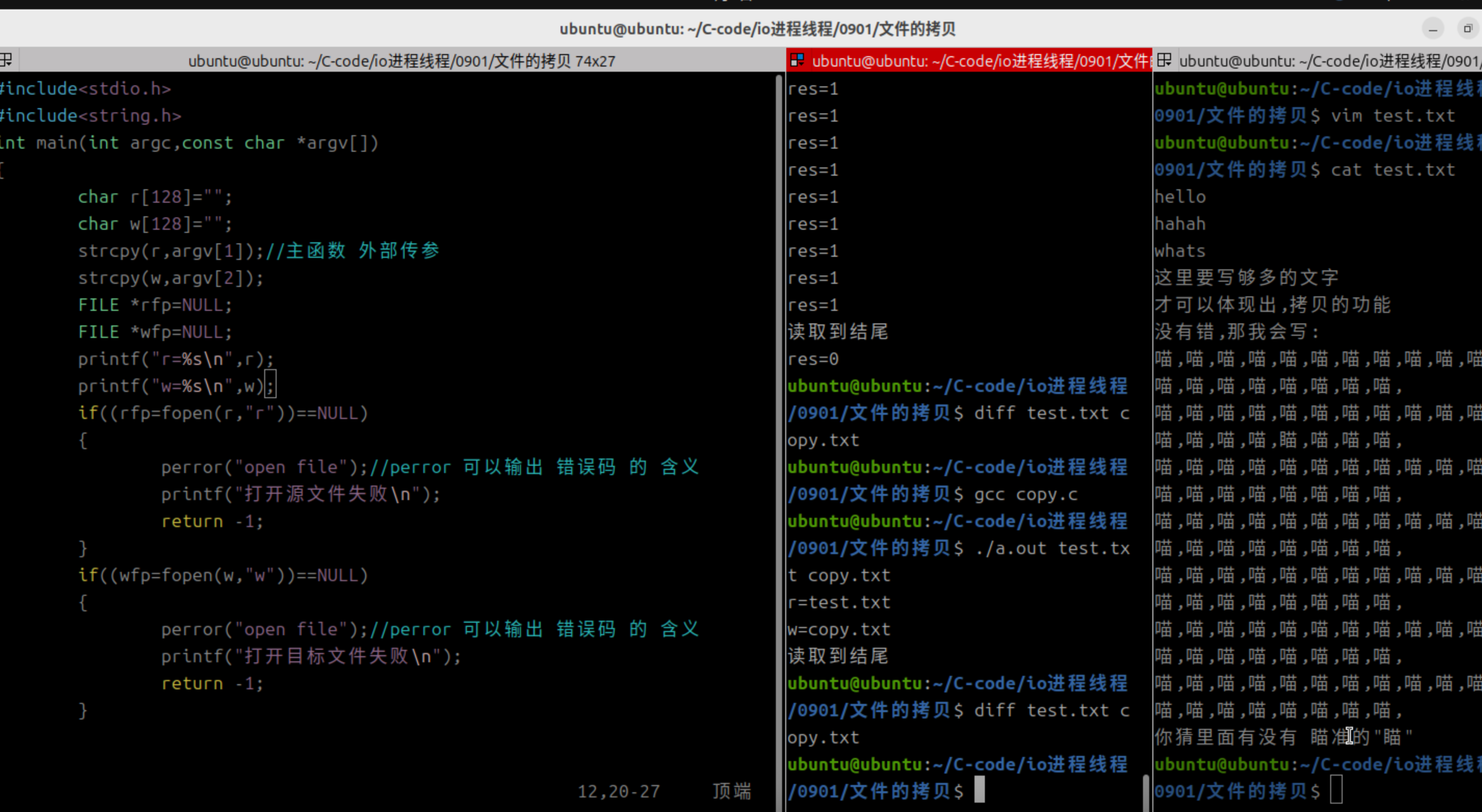1482x812 pixels.
Task: Click the line '你猜里面有没有 瞄准的"瞄"'
Action: (x=1283, y=737)
